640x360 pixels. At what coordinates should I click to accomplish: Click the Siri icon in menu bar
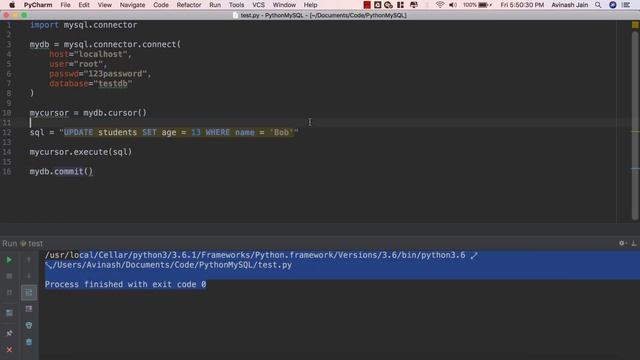(613, 5)
